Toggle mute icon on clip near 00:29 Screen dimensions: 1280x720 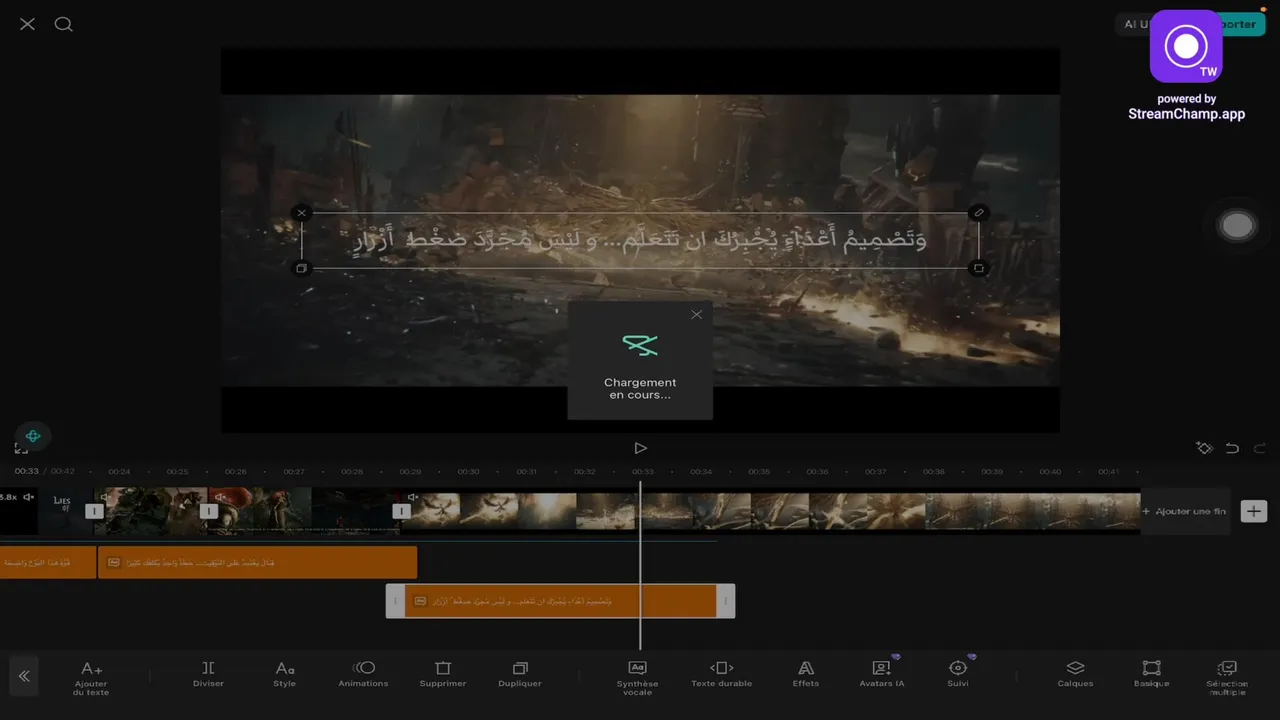click(x=412, y=496)
